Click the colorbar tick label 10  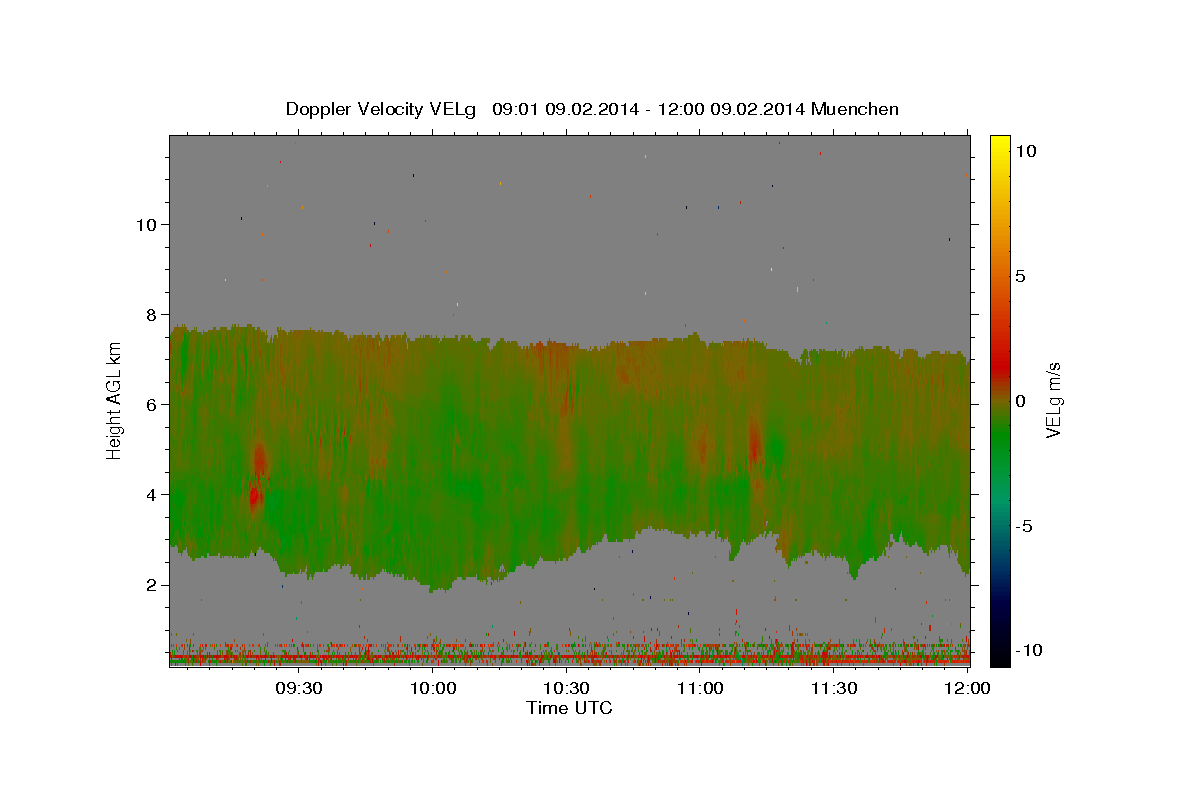click(1025, 151)
